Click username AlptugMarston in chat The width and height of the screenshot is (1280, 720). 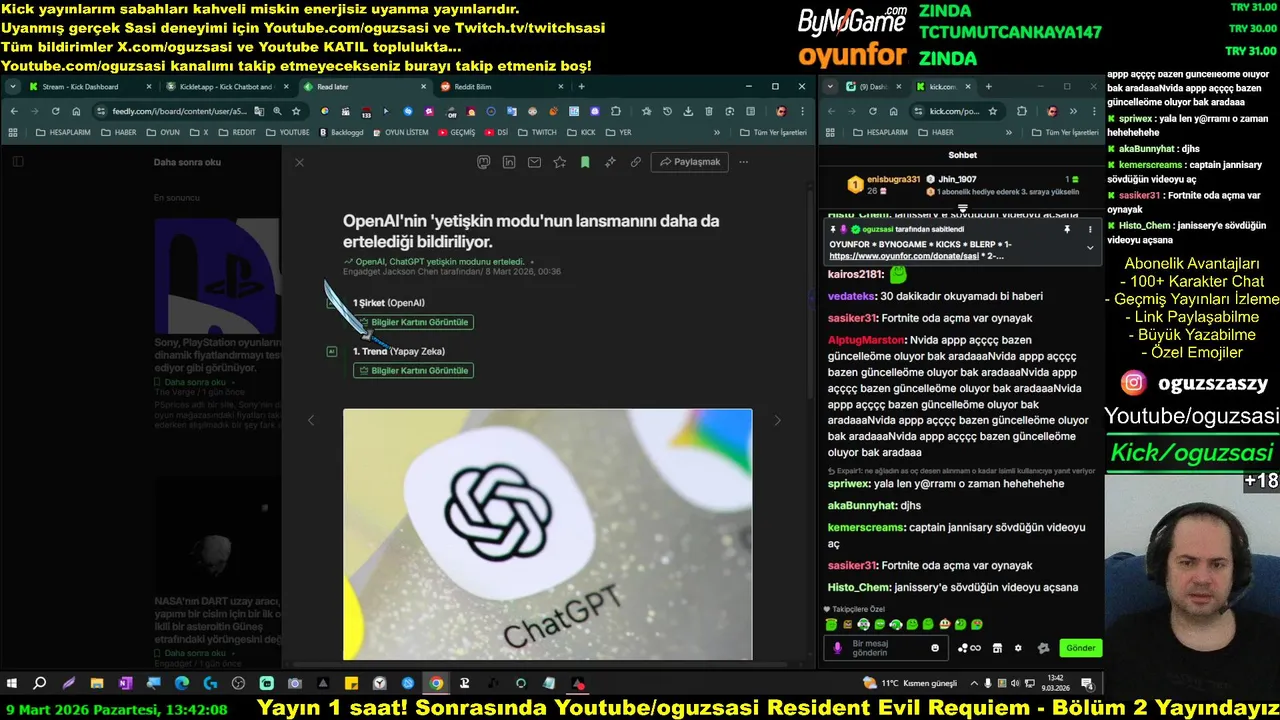866,340
